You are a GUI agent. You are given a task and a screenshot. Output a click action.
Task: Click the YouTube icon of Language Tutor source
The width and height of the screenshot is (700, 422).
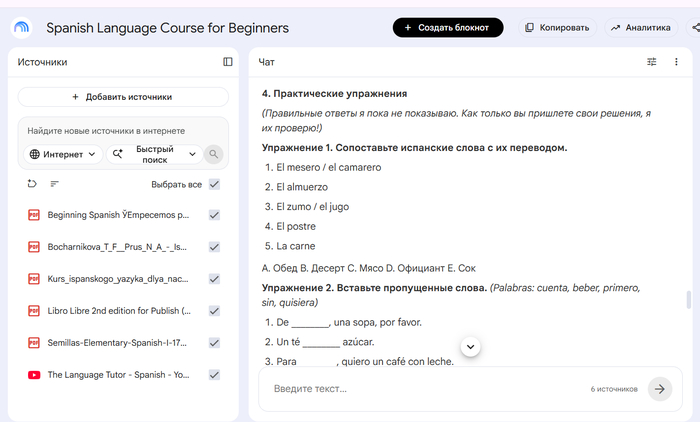(x=34, y=375)
